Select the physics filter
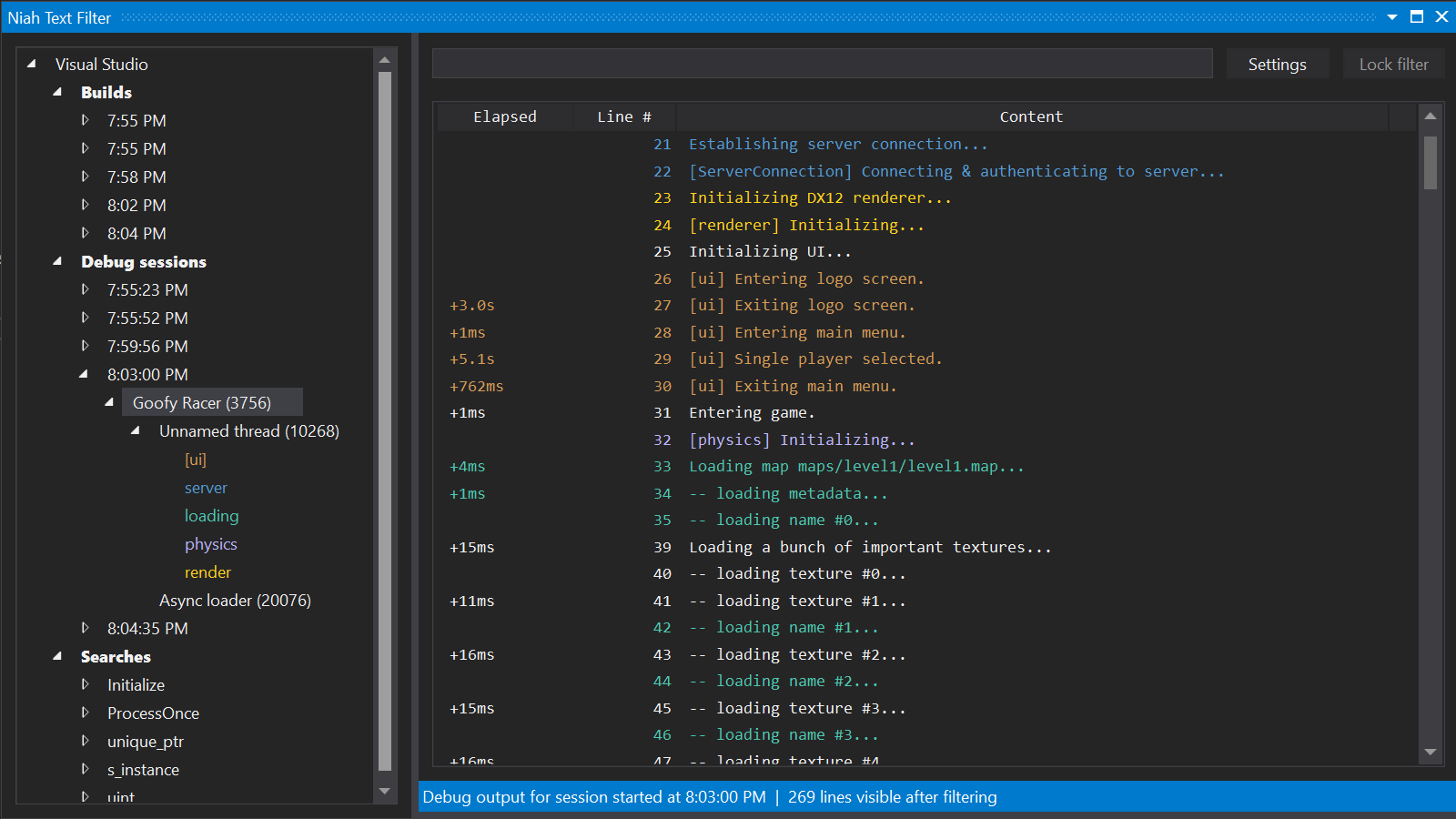The width and height of the screenshot is (1456, 819). (210, 543)
